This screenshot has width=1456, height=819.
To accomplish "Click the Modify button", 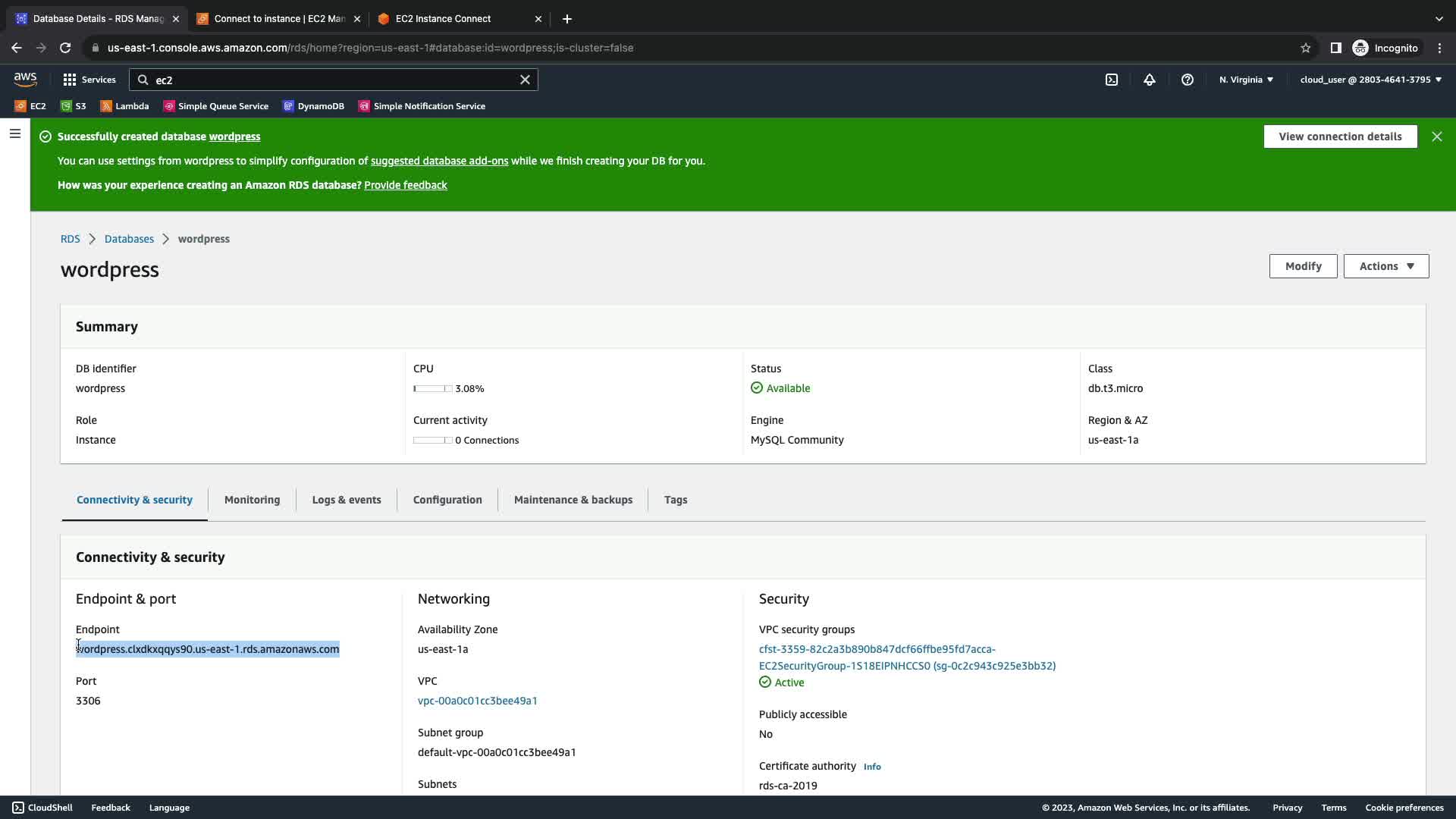I will (x=1303, y=266).
